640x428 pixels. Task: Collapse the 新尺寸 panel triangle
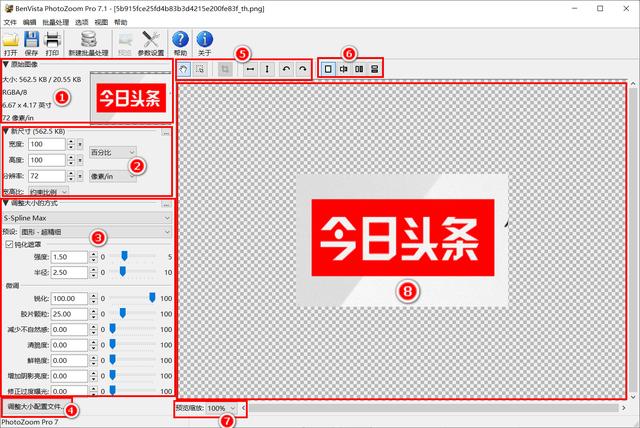5,131
